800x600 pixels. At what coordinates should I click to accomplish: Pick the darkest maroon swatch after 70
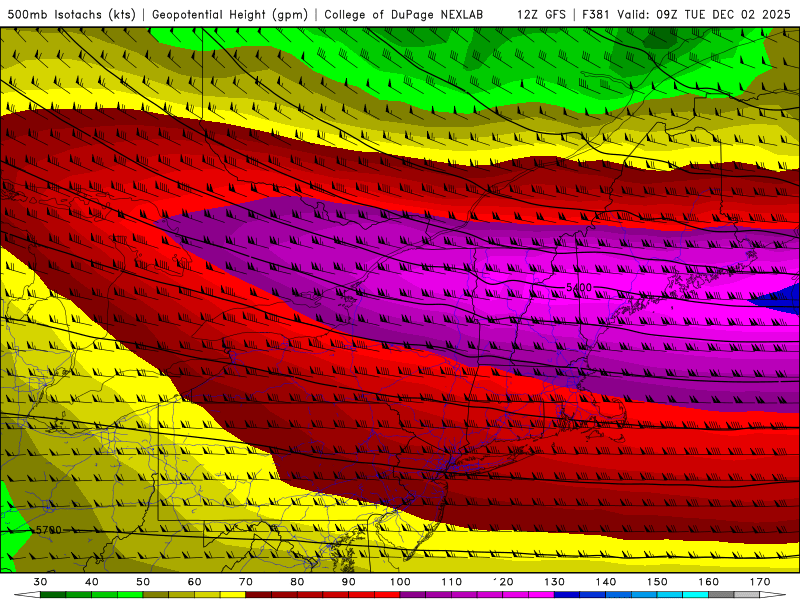[x=259, y=595]
